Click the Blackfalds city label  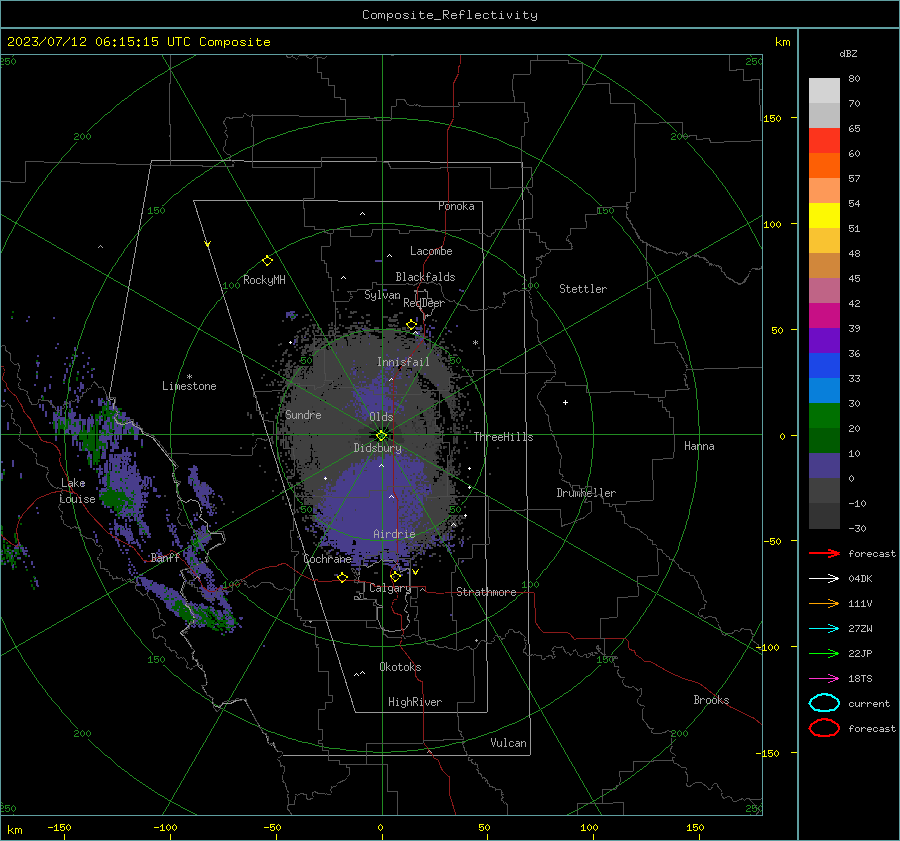425,277
